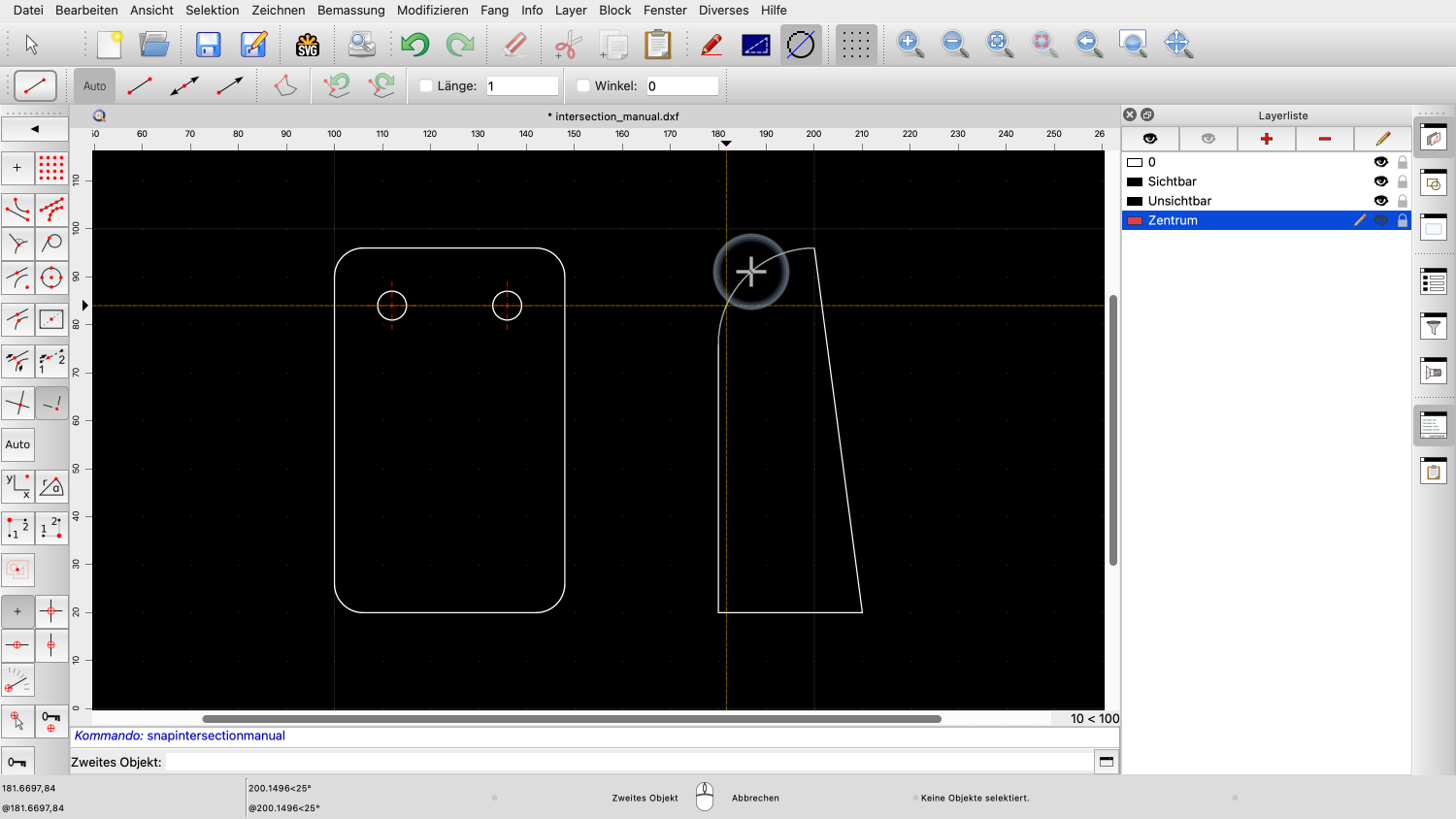The height and width of the screenshot is (819, 1456).
Task: Click the Zweites Objekt command input
Action: click(629, 762)
